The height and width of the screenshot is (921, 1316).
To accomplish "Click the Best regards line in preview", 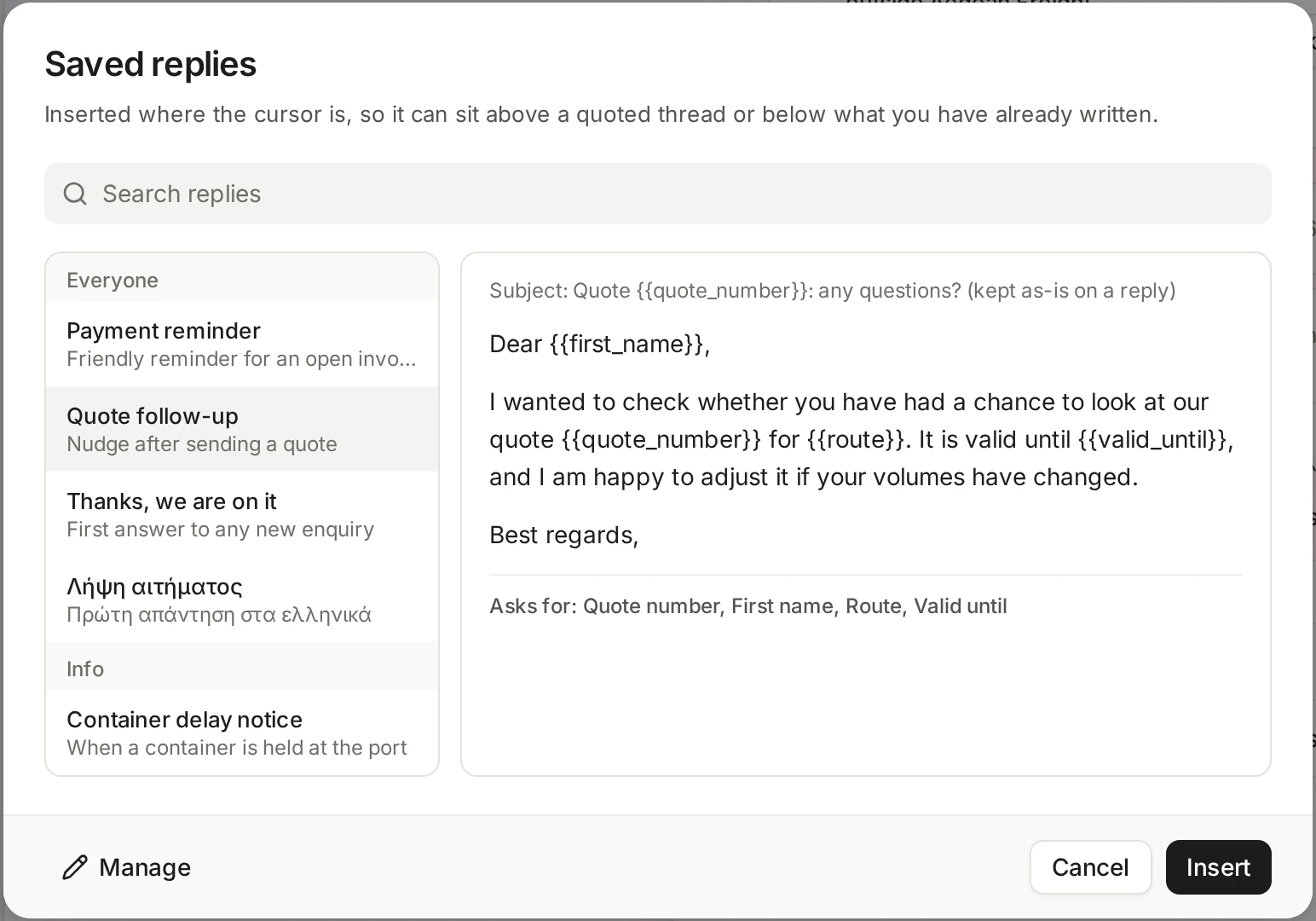I will 563,535.
